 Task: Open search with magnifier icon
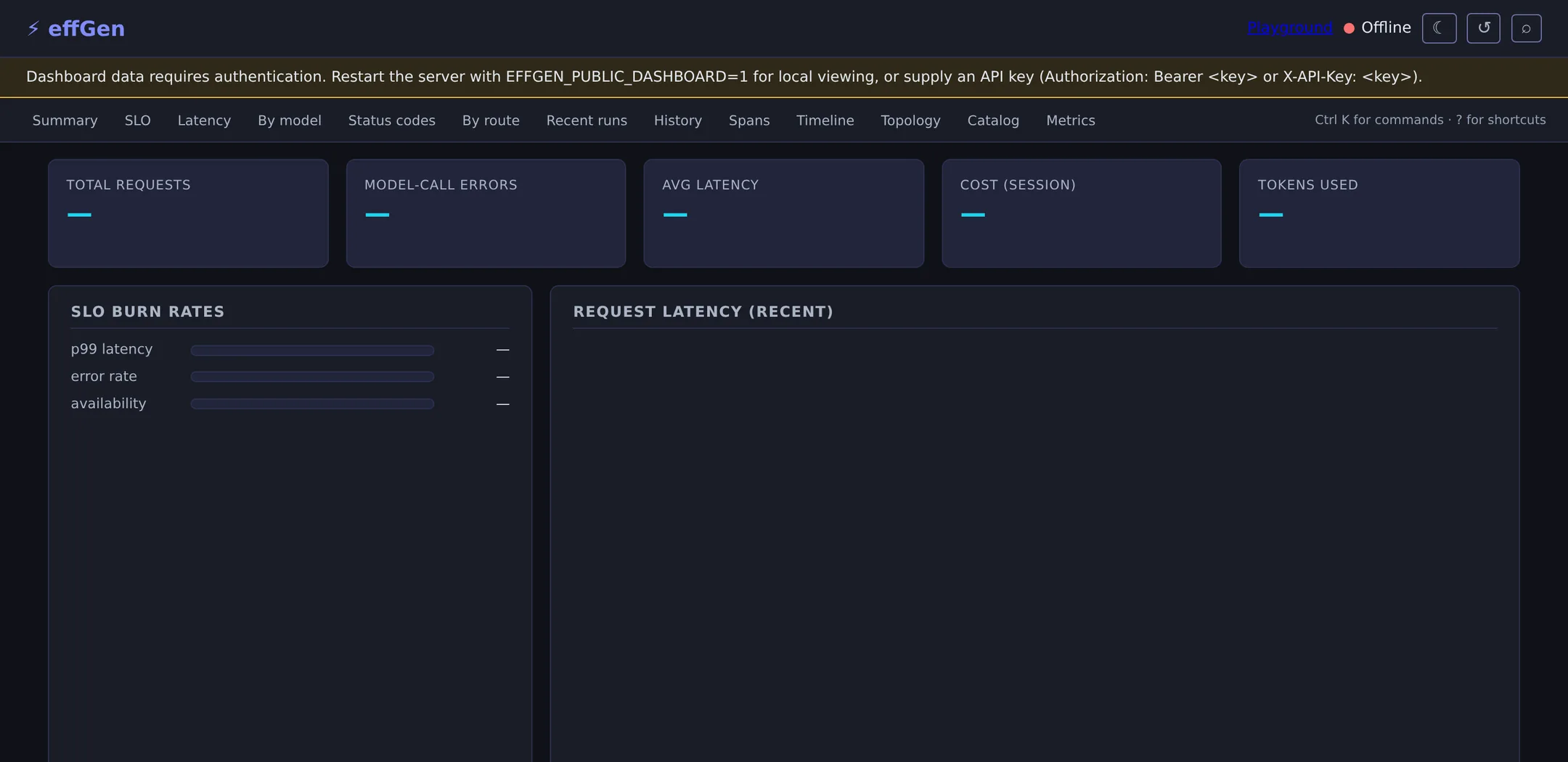pyautogui.click(x=1526, y=28)
